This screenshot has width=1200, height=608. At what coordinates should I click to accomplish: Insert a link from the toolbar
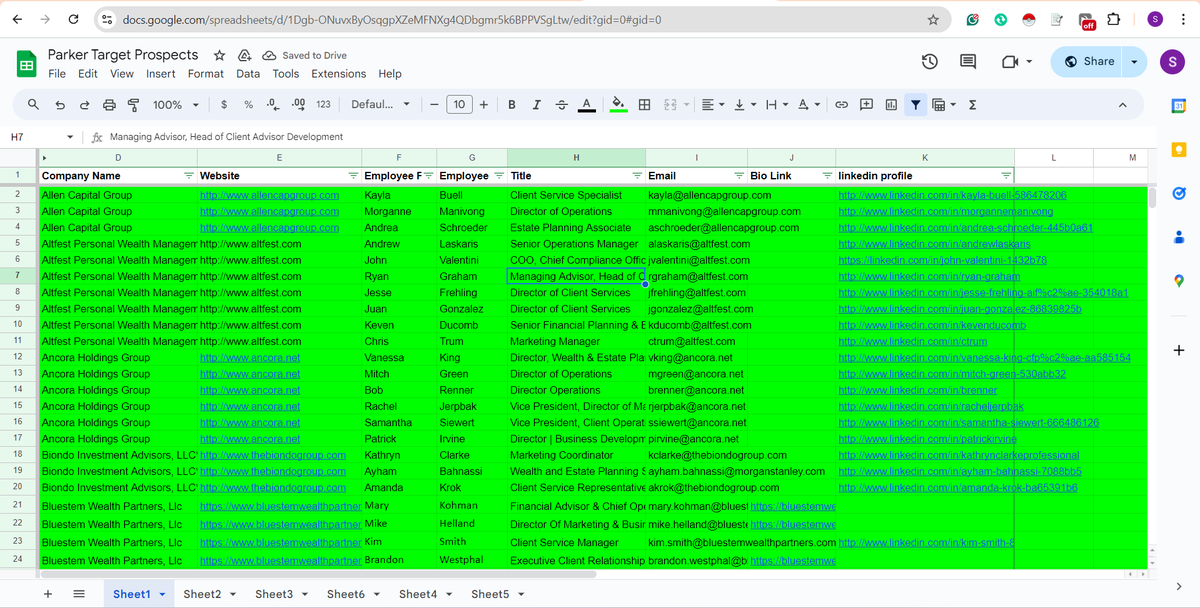pyautogui.click(x=842, y=104)
